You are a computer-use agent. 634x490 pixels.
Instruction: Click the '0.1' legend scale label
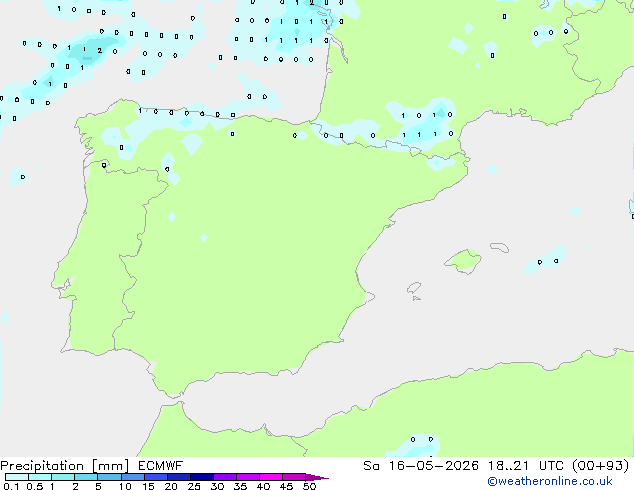11,486
